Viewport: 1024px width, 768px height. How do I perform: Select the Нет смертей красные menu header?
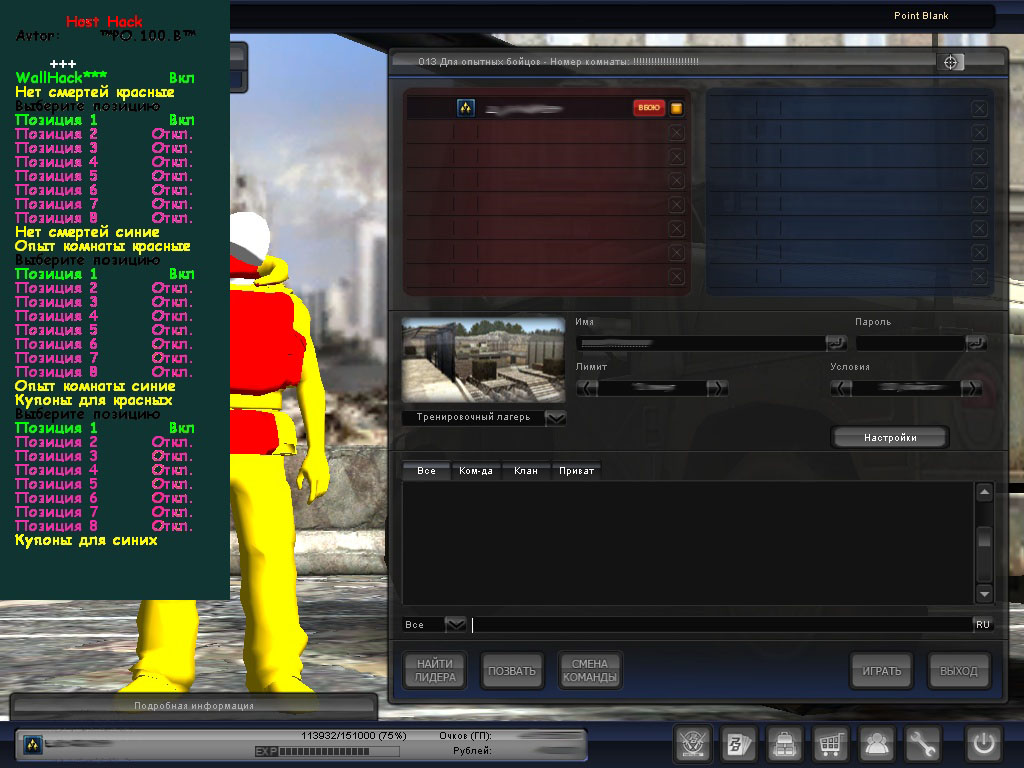coord(95,92)
